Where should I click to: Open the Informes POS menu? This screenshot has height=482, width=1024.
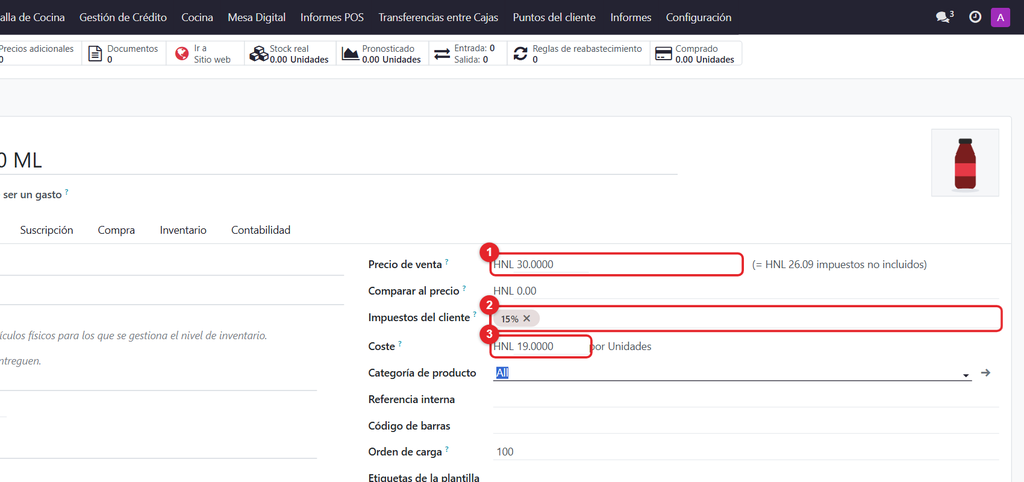(332, 18)
